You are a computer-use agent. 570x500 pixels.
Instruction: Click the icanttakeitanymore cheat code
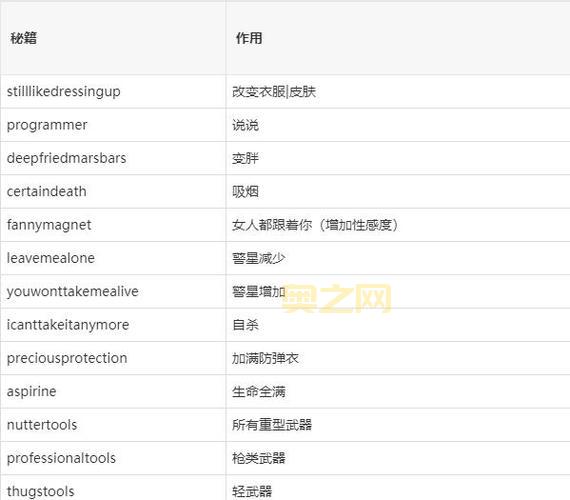(68, 325)
